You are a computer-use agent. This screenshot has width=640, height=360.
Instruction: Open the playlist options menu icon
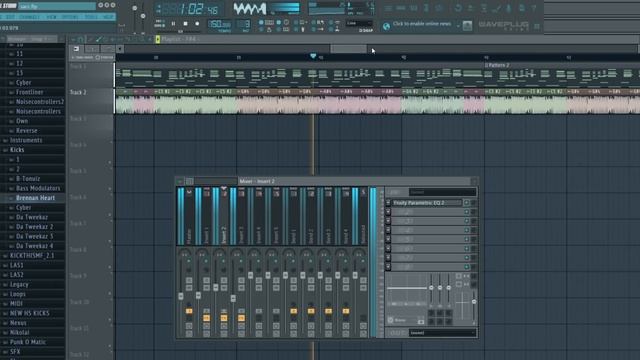coord(73,39)
